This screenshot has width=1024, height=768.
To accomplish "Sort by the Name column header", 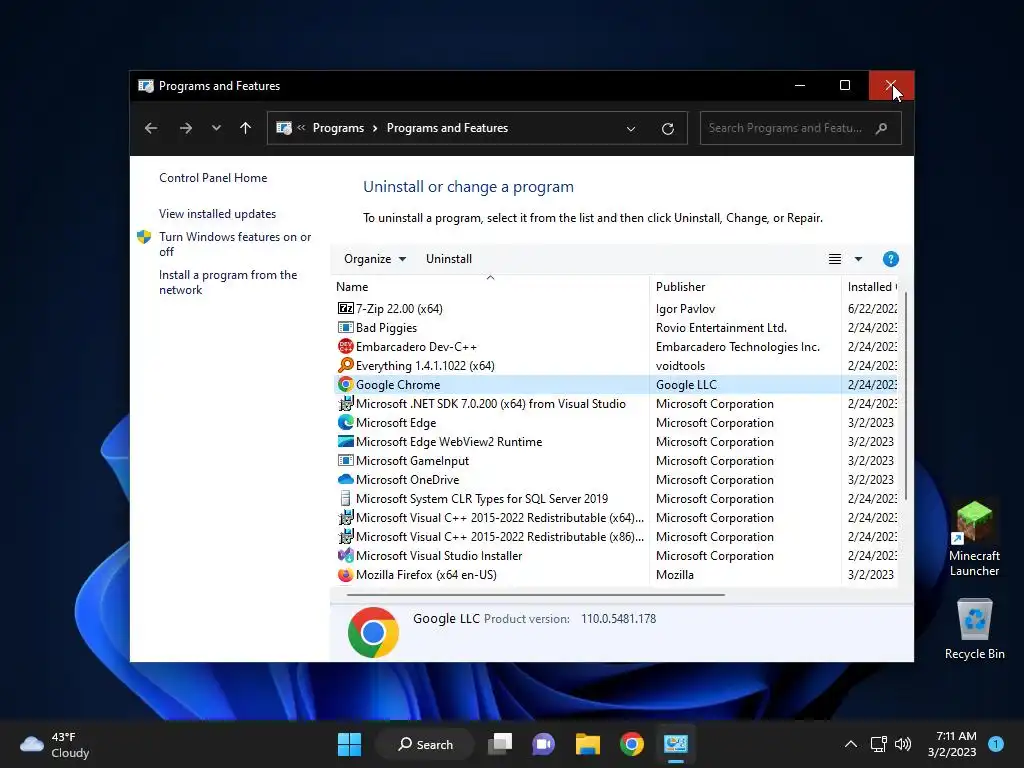I will (x=490, y=287).
